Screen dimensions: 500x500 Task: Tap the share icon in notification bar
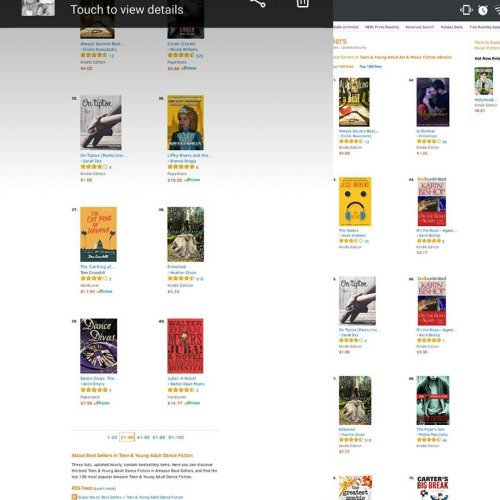coord(258,3)
